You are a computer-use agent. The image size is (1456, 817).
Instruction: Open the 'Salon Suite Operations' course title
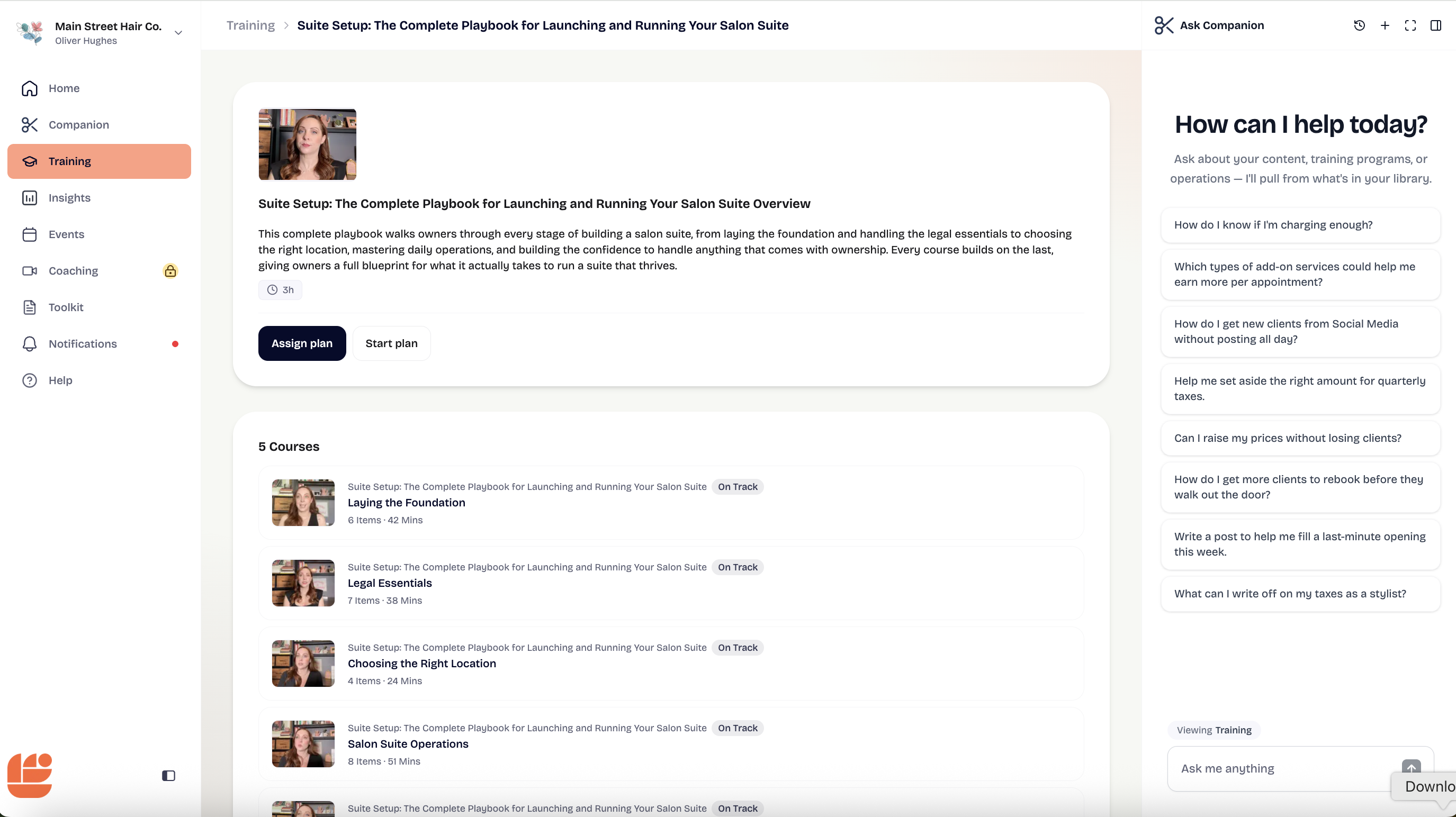click(x=408, y=744)
